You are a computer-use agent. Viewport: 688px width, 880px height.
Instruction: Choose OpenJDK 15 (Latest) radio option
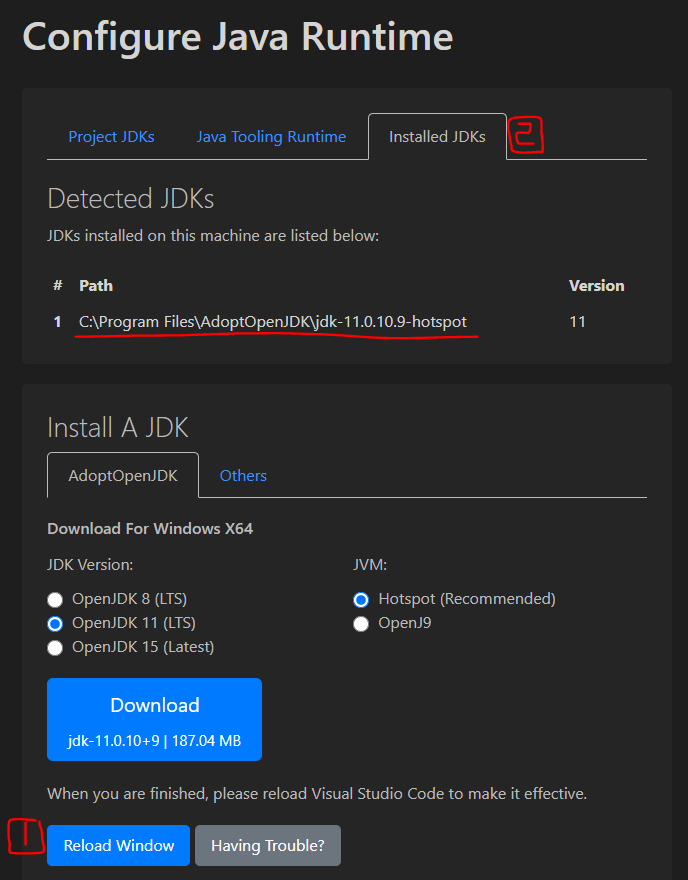click(x=55, y=648)
